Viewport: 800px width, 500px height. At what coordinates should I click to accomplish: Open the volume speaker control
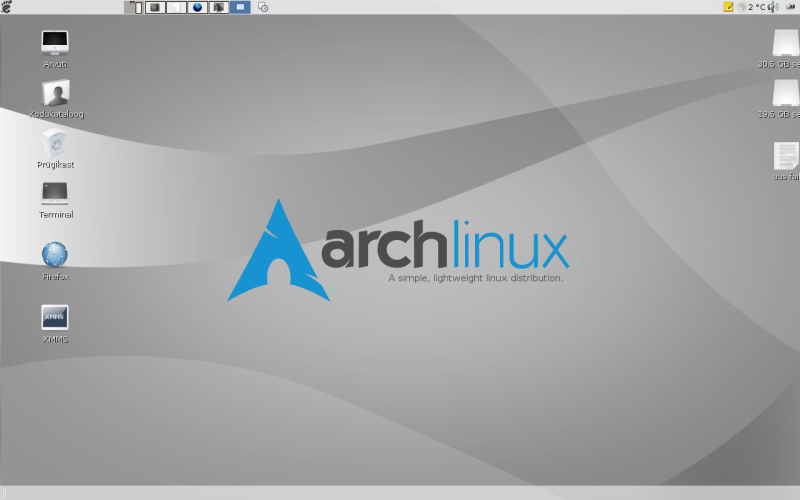[773, 7]
